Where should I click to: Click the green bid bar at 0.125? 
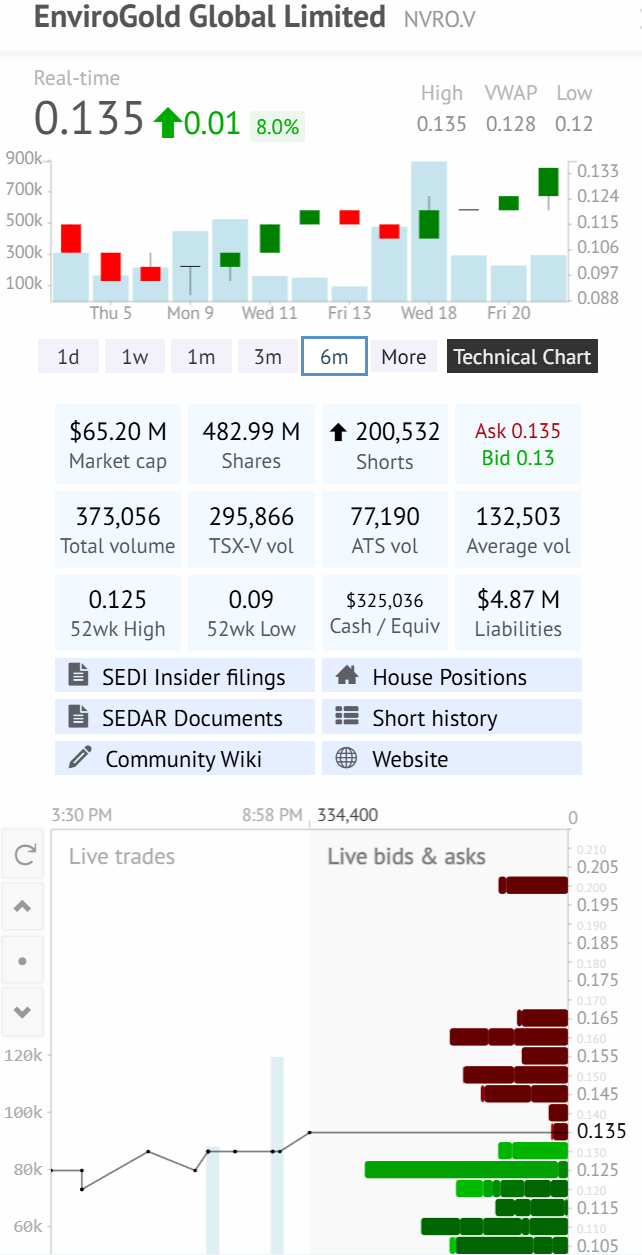click(460, 1170)
